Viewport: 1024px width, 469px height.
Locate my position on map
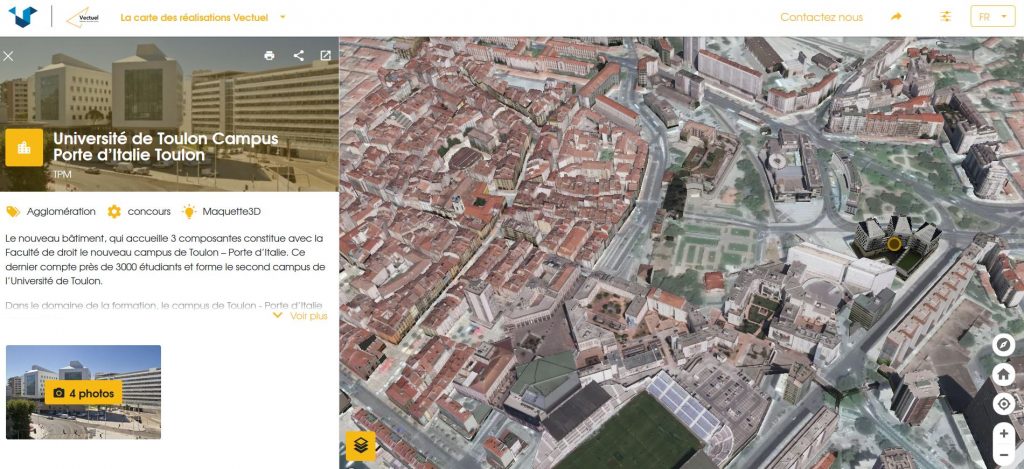[x=1003, y=404]
